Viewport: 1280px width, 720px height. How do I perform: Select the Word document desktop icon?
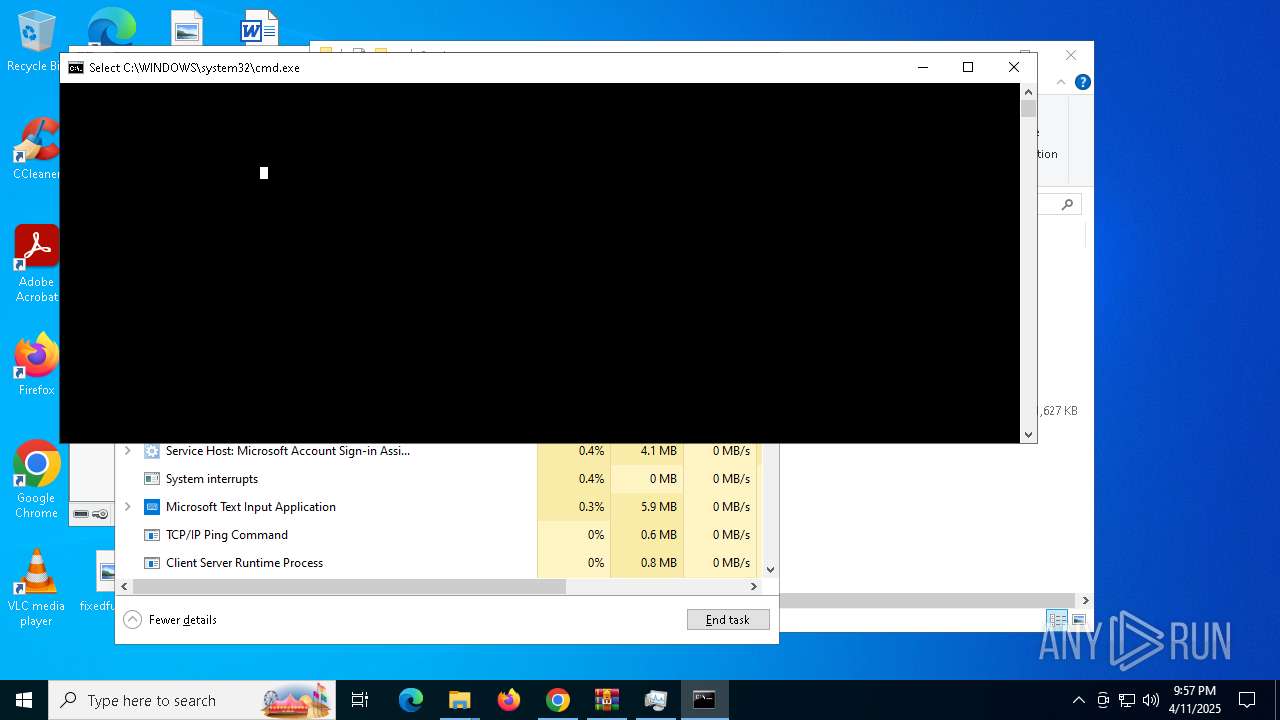click(x=259, y=28)
